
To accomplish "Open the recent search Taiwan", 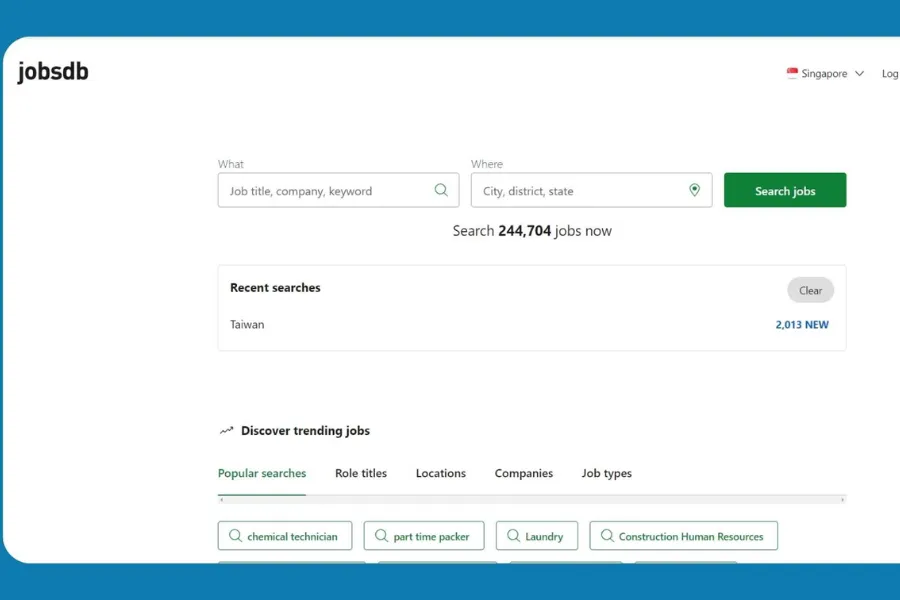I will click(x=247, y=324).
